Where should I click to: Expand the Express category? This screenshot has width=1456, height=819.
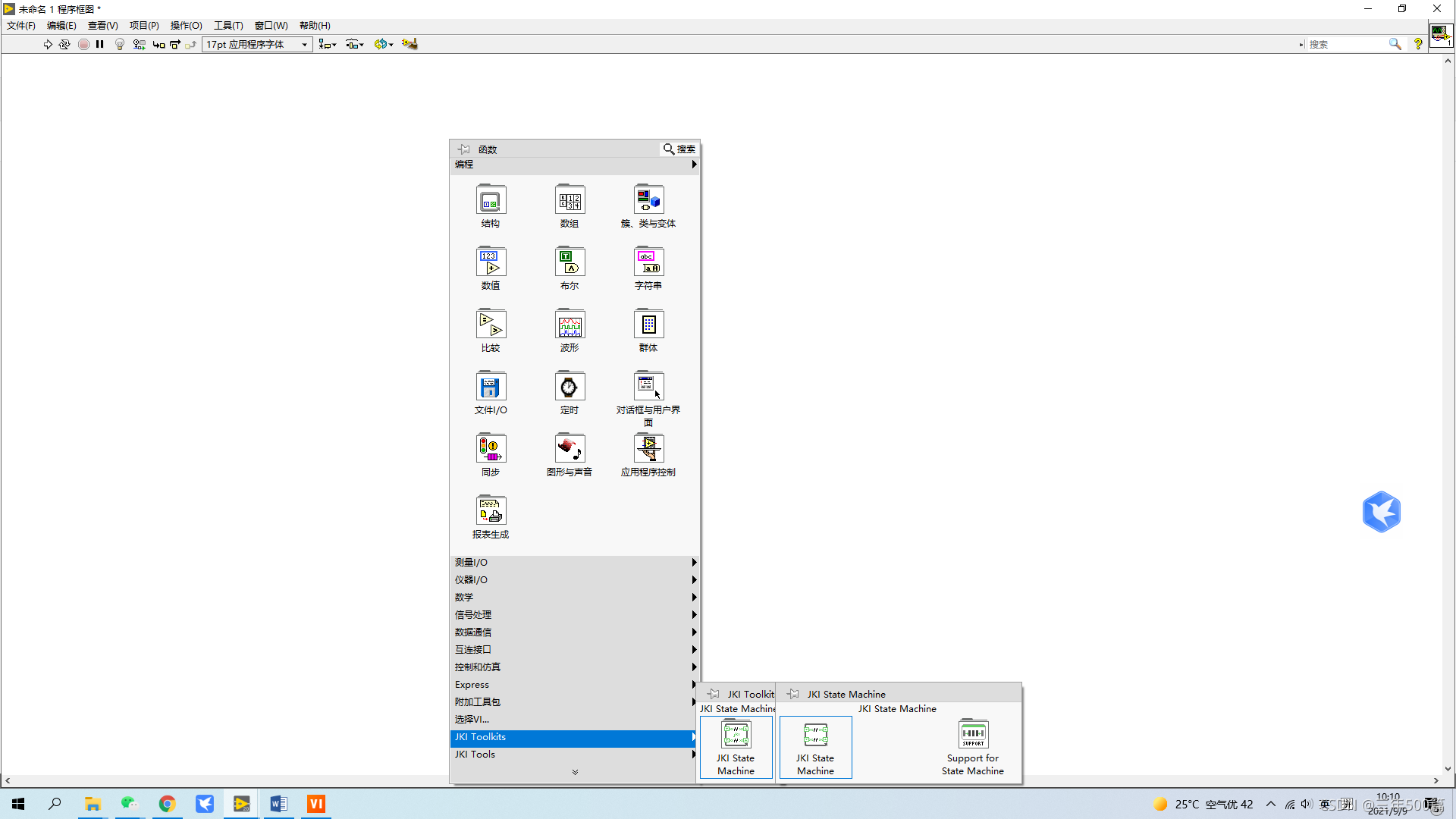(575, 685)
